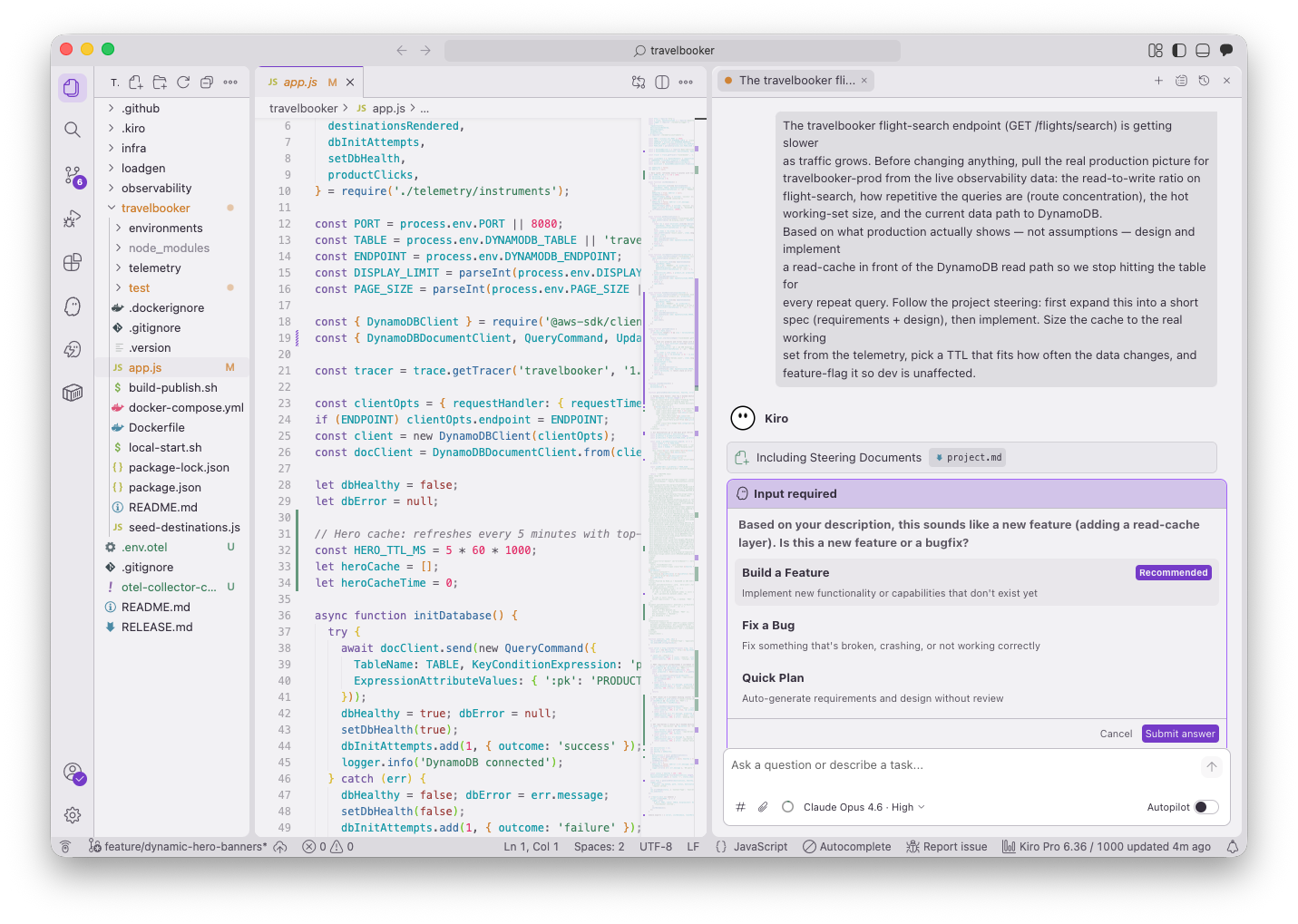Select the Build a Feature option
Screen dimensions: 1298x924
point(977,582)
